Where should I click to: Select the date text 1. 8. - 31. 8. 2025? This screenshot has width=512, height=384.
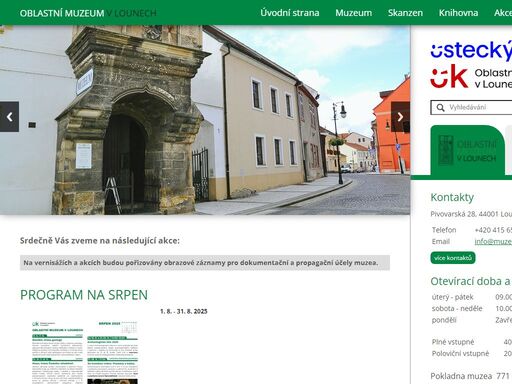click(184, 311)
